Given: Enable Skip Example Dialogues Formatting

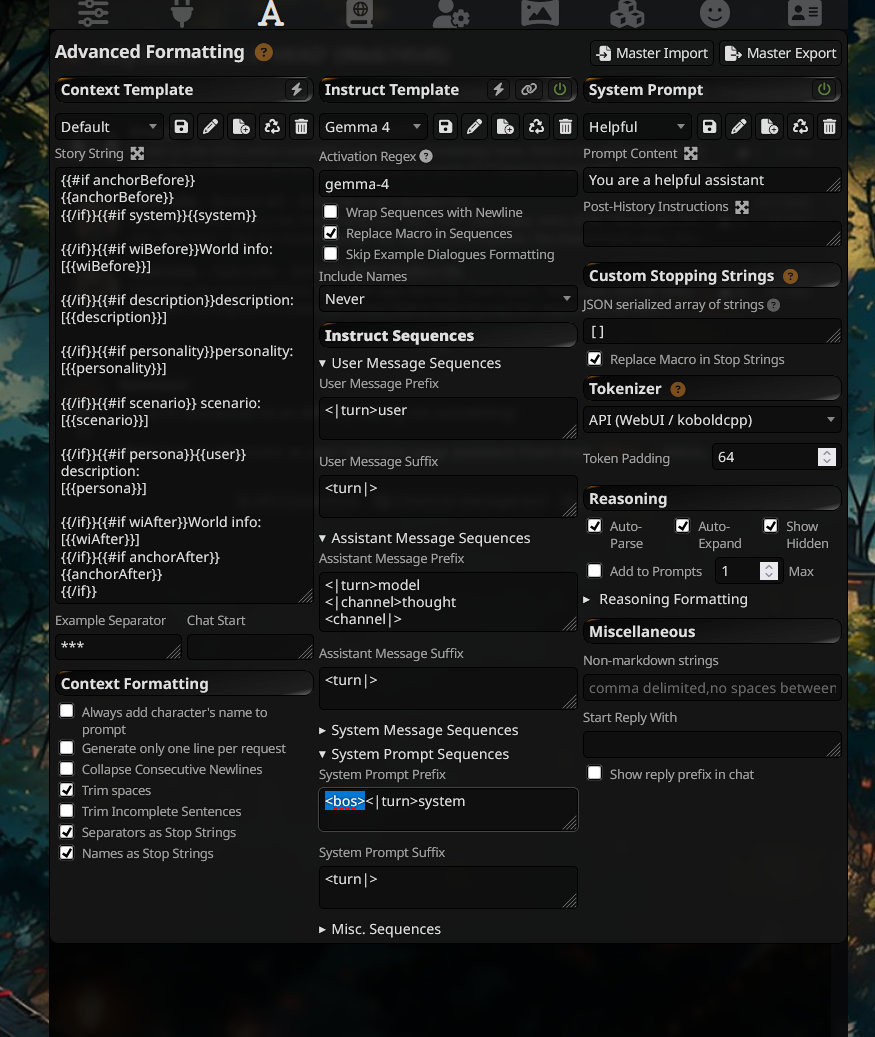Looking at the screenshot, I should pos(330,254).
